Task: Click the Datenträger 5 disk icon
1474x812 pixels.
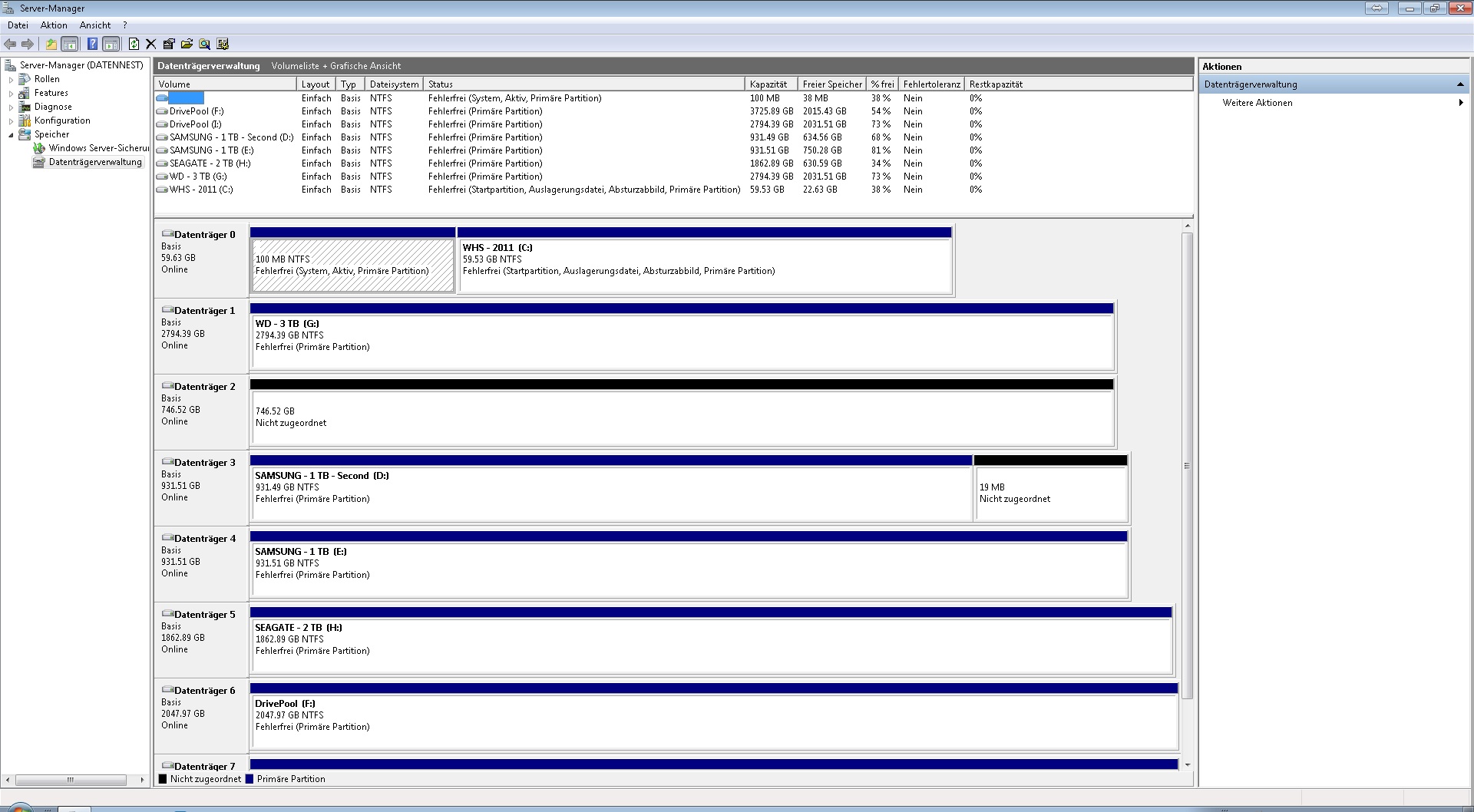Action: [x=167, y=614]
